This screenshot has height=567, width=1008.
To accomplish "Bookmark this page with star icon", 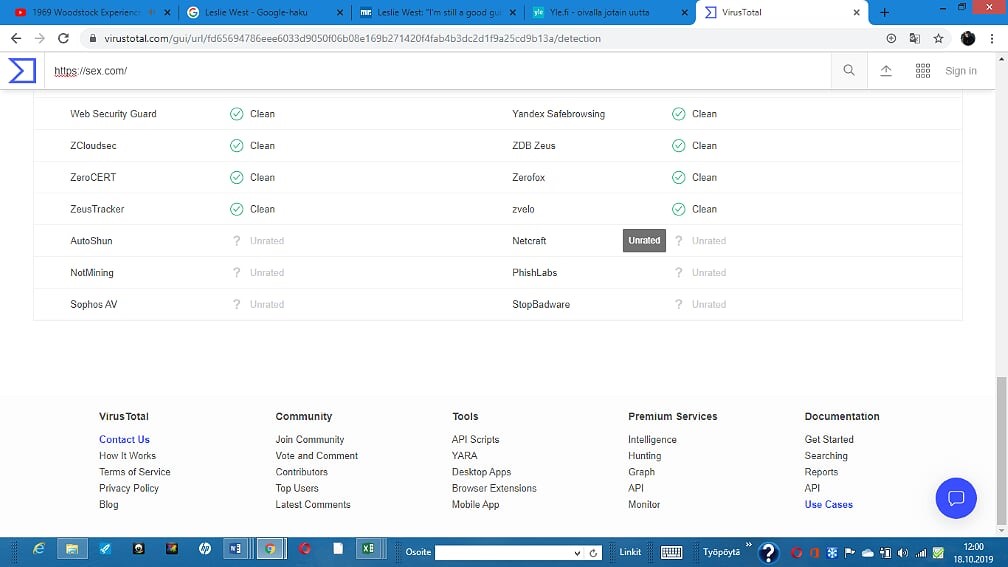I will [938, 38].
